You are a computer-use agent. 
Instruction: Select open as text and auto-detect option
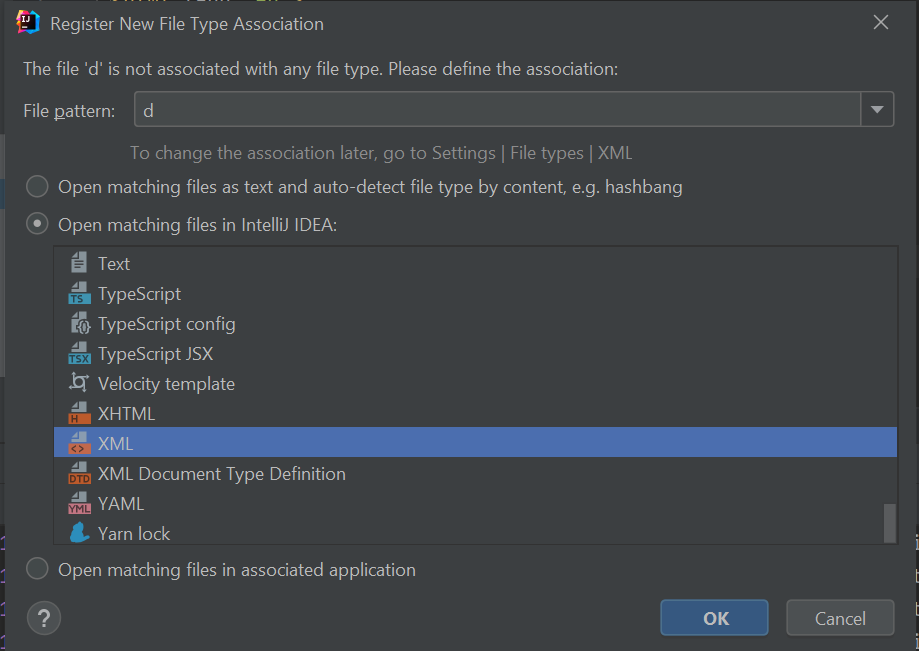point(37,186)
